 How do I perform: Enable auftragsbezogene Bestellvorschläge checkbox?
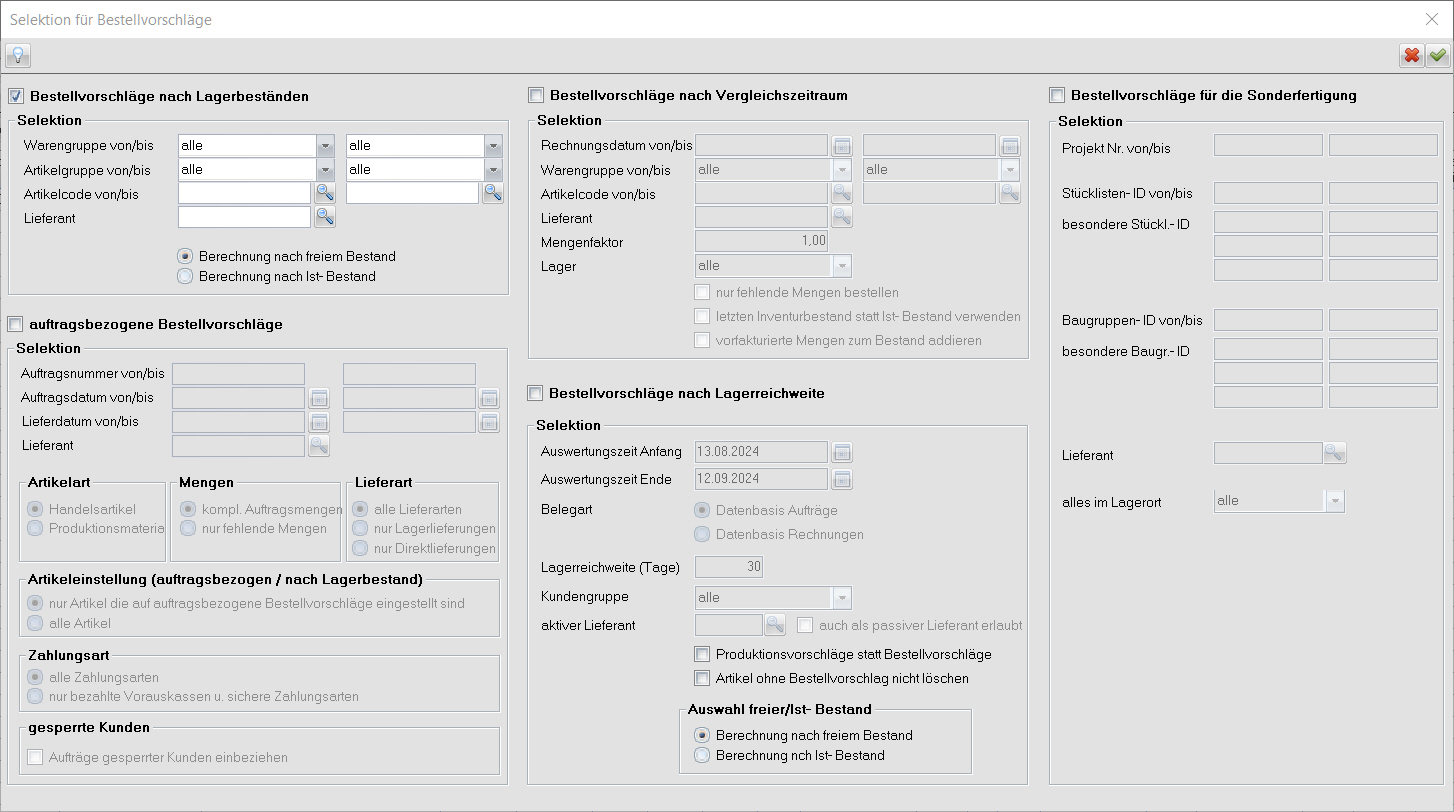coord(15,324)
